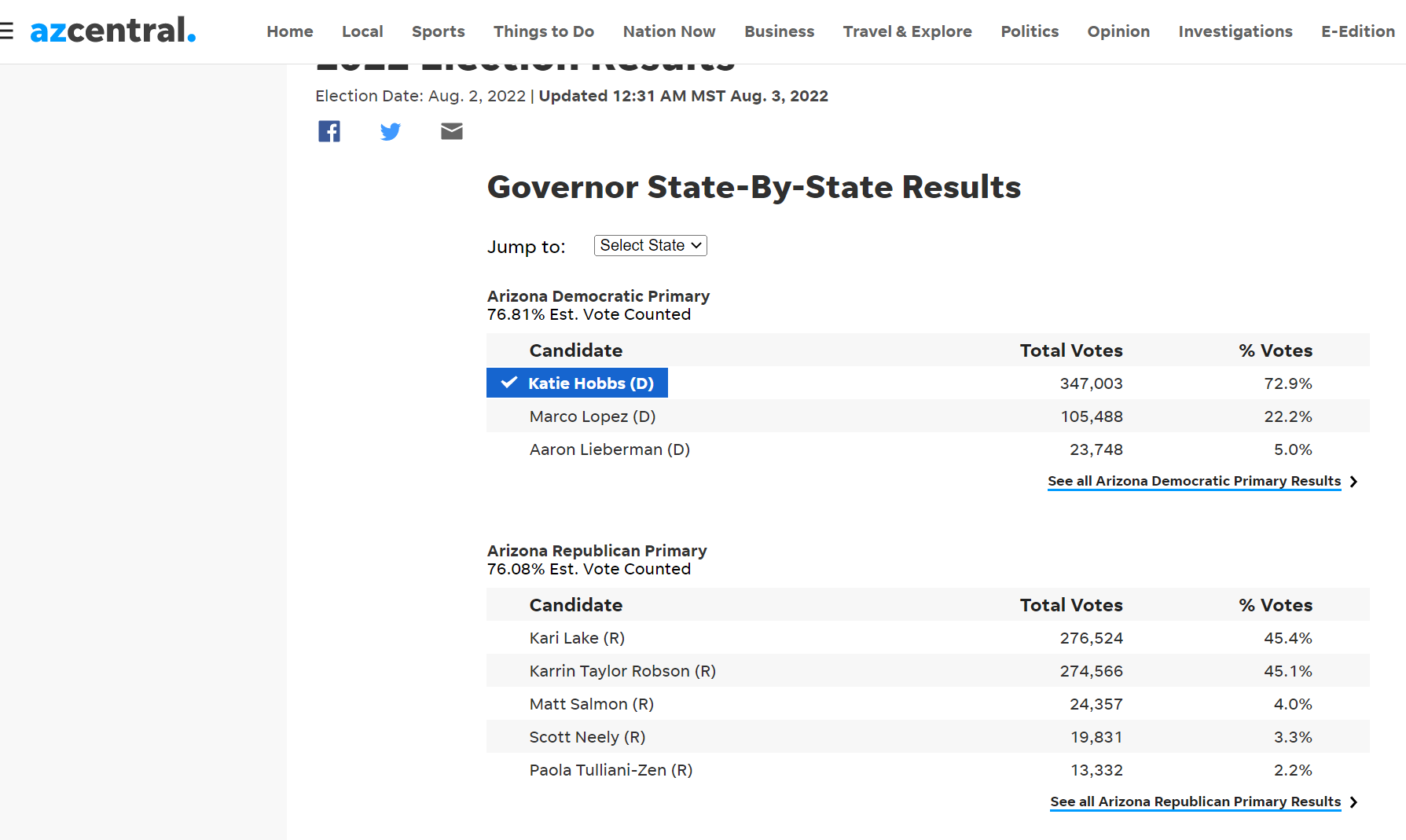Click the Jump to: label
The image size is (1406, 840).
pos(526,247)
